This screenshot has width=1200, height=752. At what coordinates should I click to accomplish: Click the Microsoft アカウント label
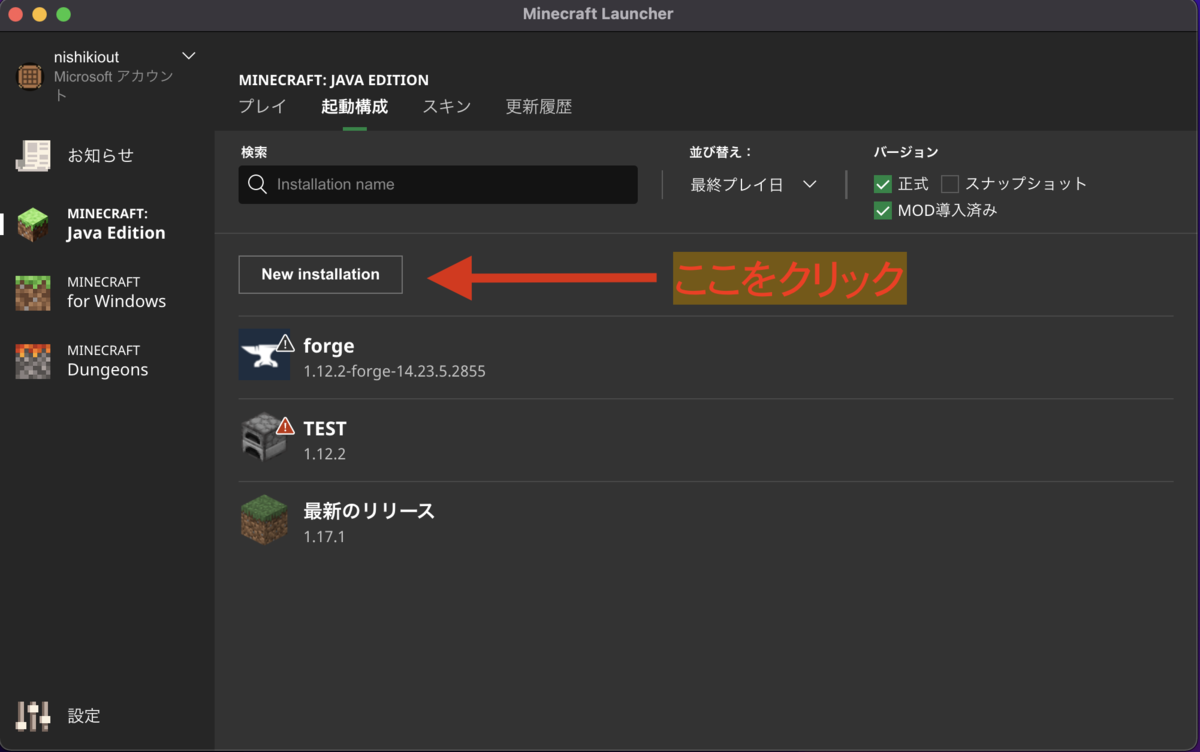pyautogui.click(x=114, y=85)
